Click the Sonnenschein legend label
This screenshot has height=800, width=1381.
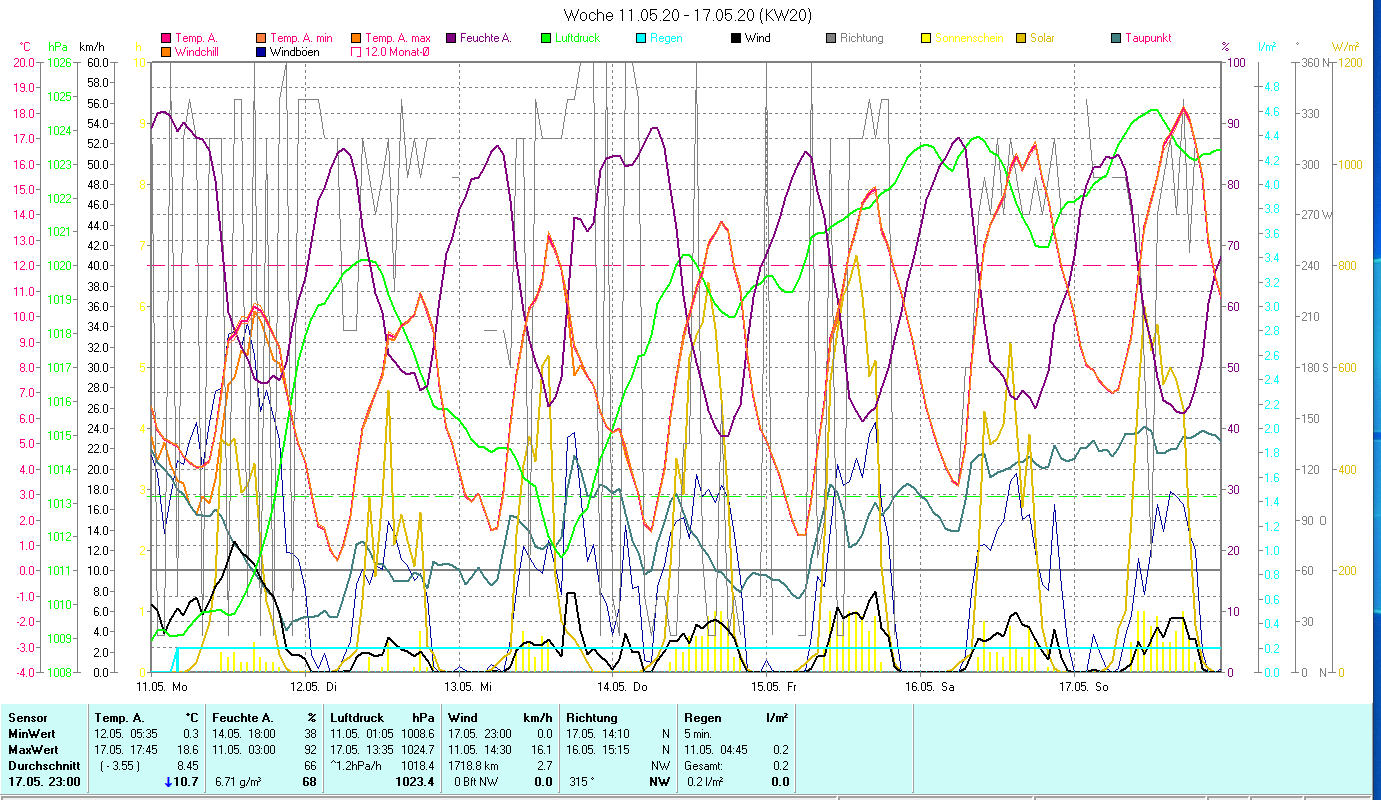[968, 38]
